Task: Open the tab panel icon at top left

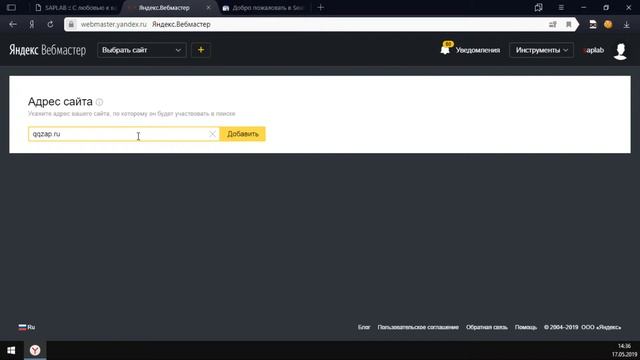Action: [x=11, y=7]
